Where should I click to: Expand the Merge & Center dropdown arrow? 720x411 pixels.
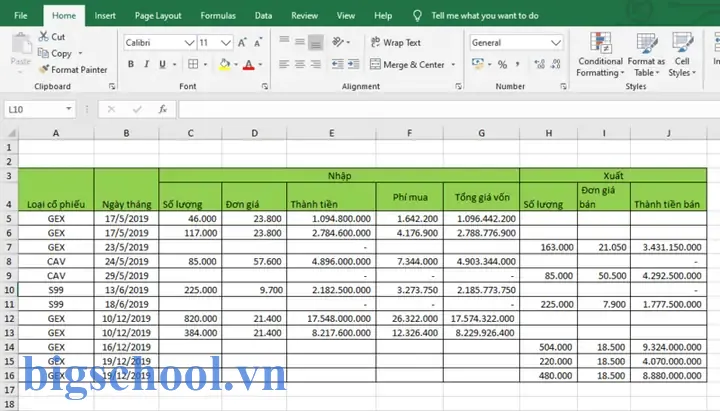[x=453, y=64]
